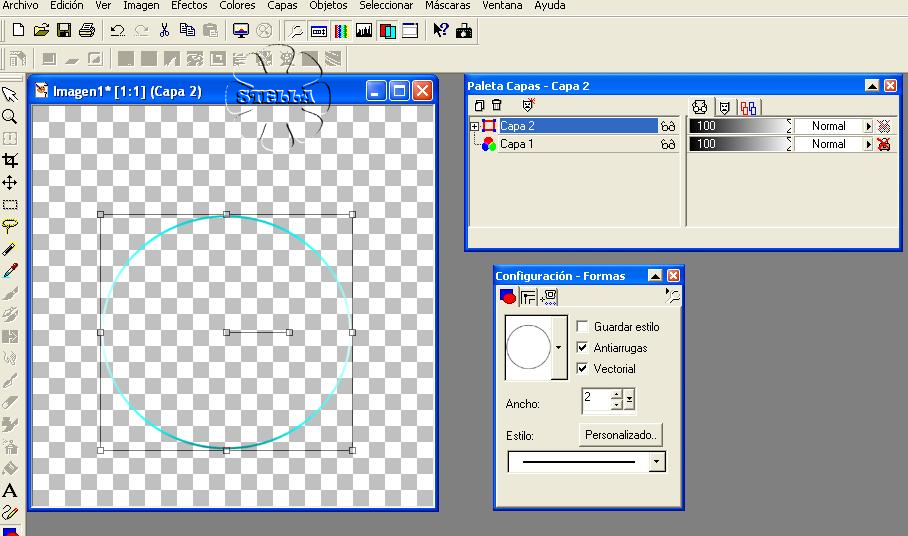Select the Zoom magnifier tool
Viewport: 908px width, 536px height.
pos(10,116)
